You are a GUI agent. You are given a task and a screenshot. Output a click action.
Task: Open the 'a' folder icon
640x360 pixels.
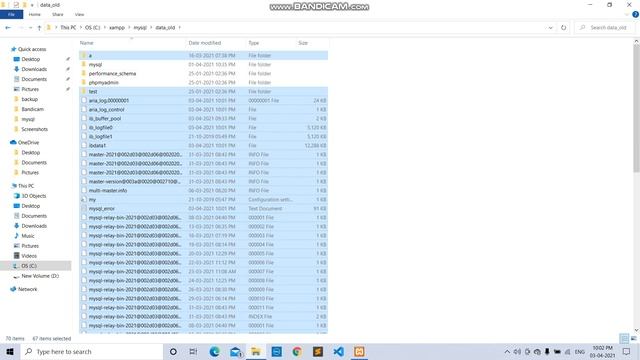(x=84, y=55)
